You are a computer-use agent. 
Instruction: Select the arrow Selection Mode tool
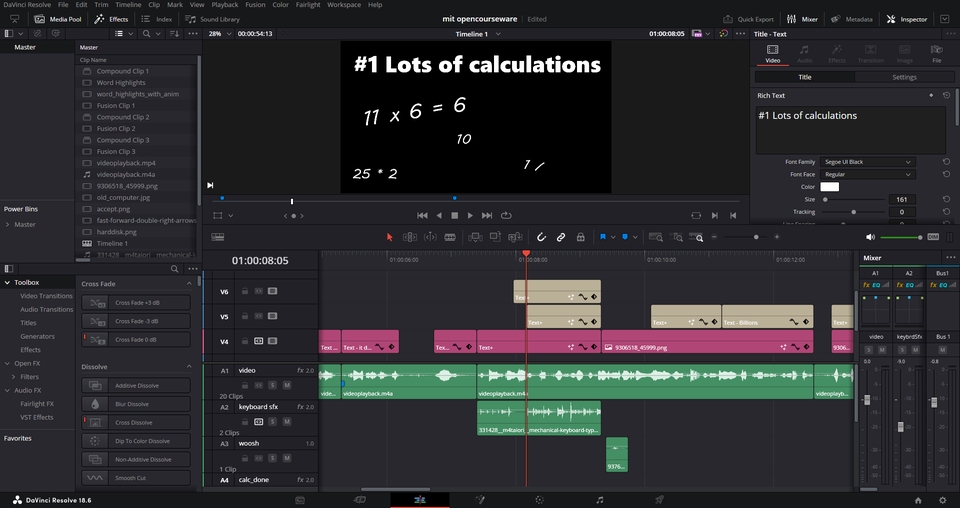pyautogui.click(x=389, y=237)
